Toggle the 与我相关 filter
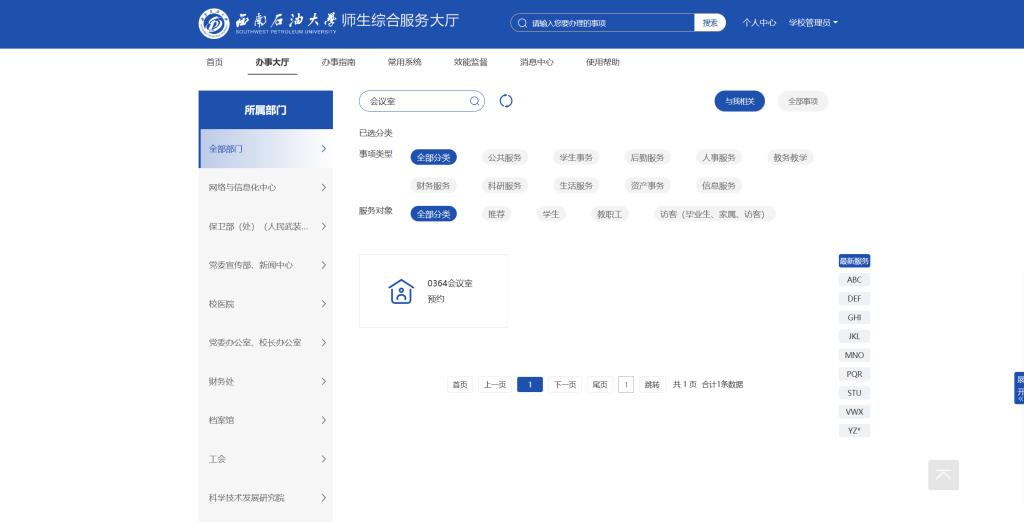Screen dimensions: 1024x522 [739, 101]
